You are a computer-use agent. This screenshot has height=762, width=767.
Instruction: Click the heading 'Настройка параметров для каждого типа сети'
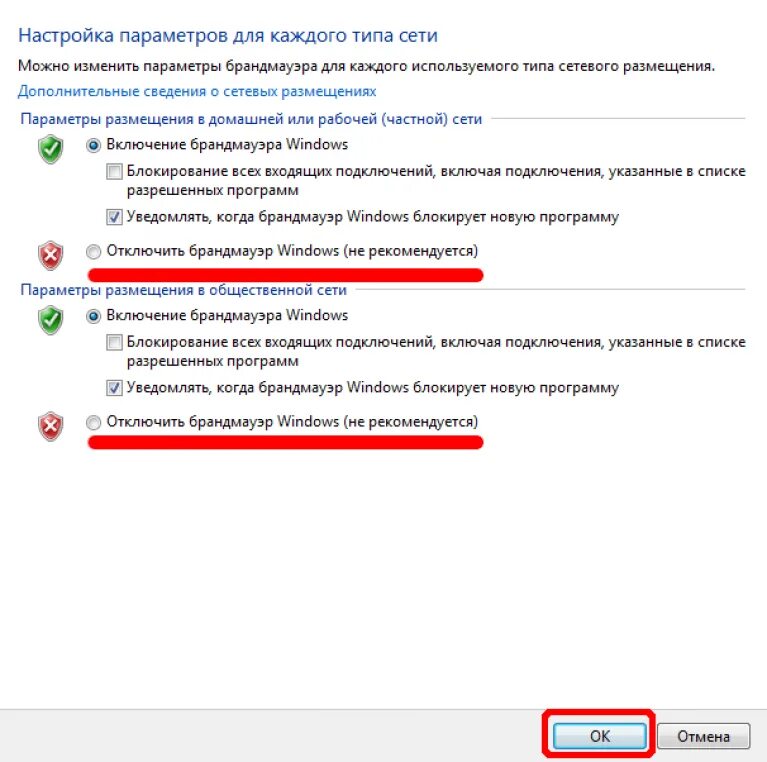tap(227, 36)
